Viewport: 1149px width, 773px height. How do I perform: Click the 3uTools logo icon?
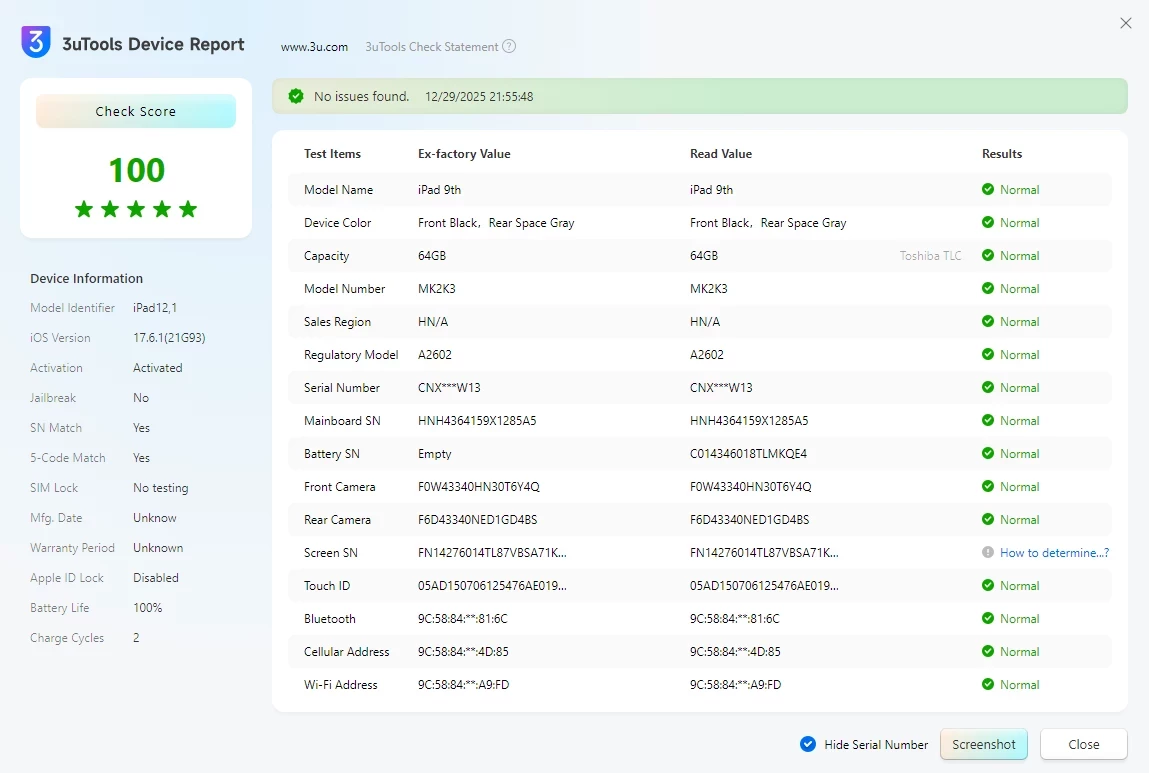(x=36, y=42)
